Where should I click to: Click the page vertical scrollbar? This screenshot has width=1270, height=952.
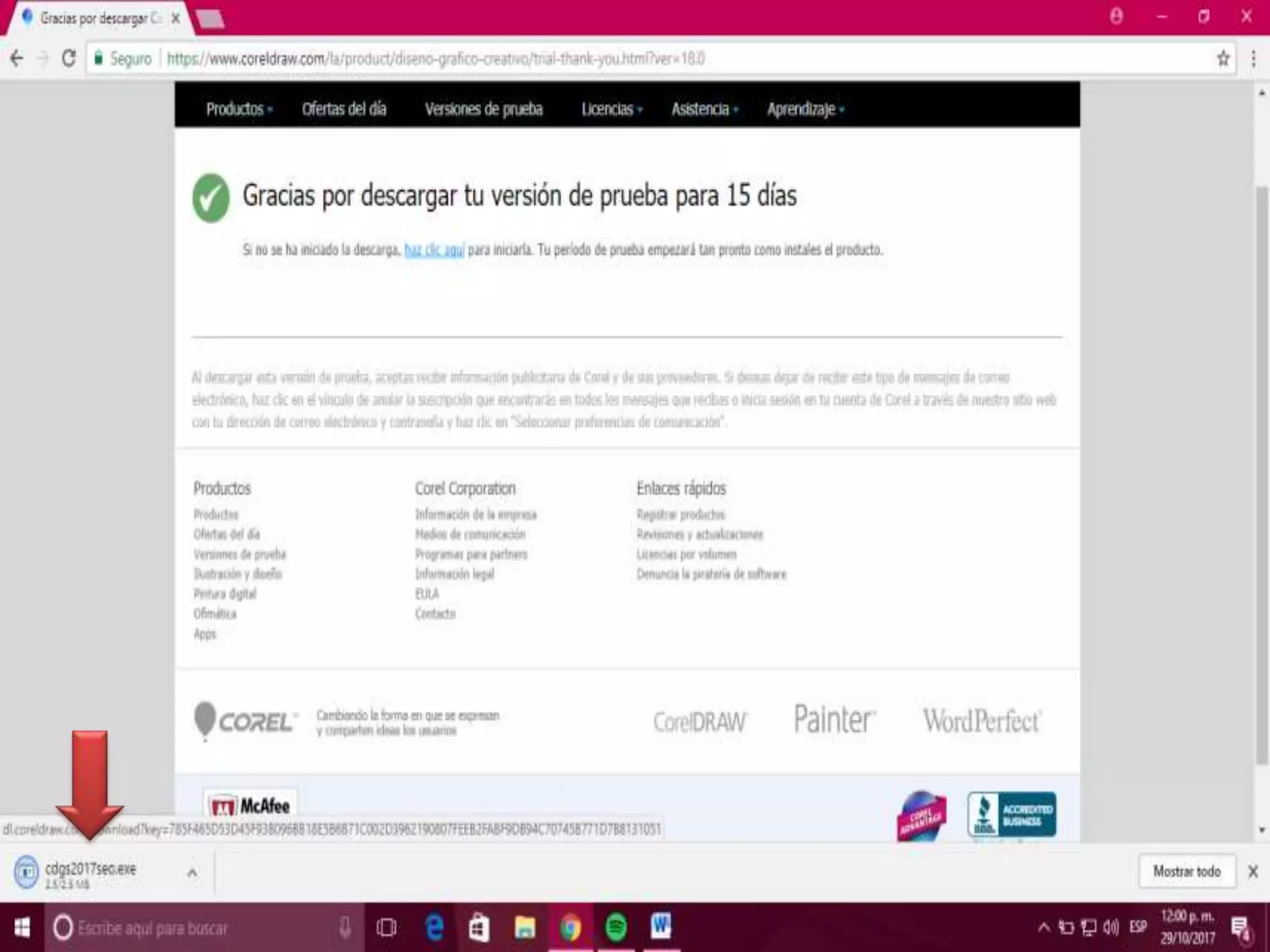point(1261,471)
